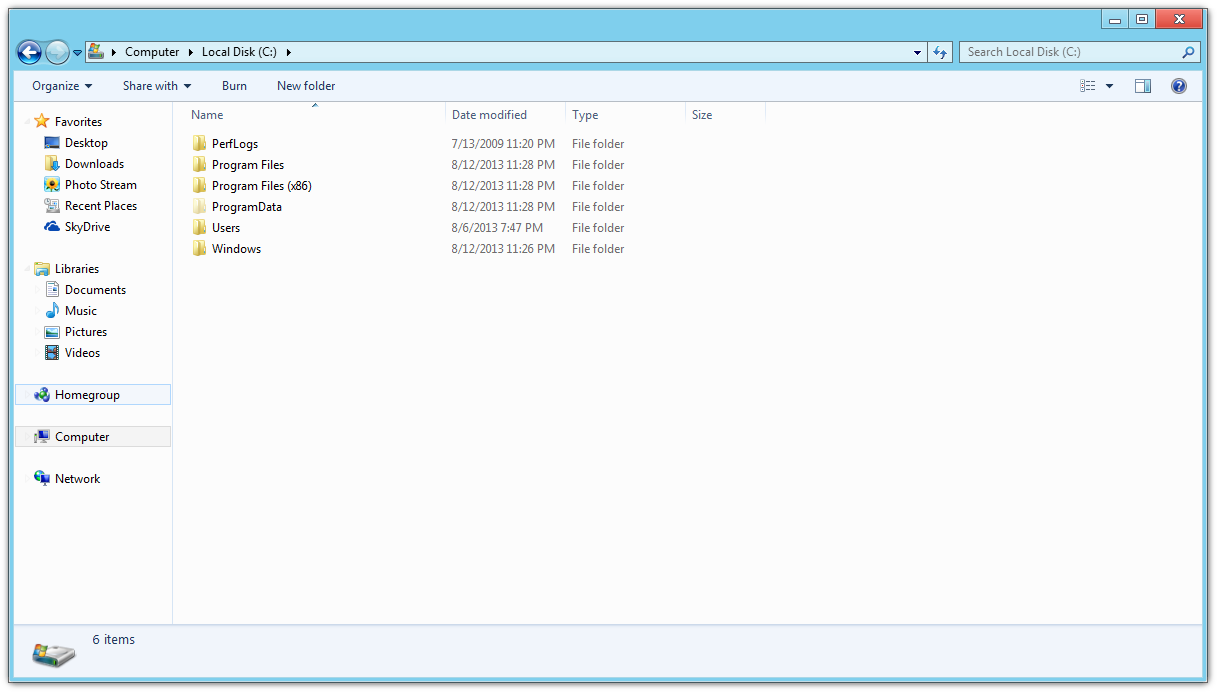Click the PerfLogs folder name
The width and height of the screenshot is (1217, 692).
235,144
